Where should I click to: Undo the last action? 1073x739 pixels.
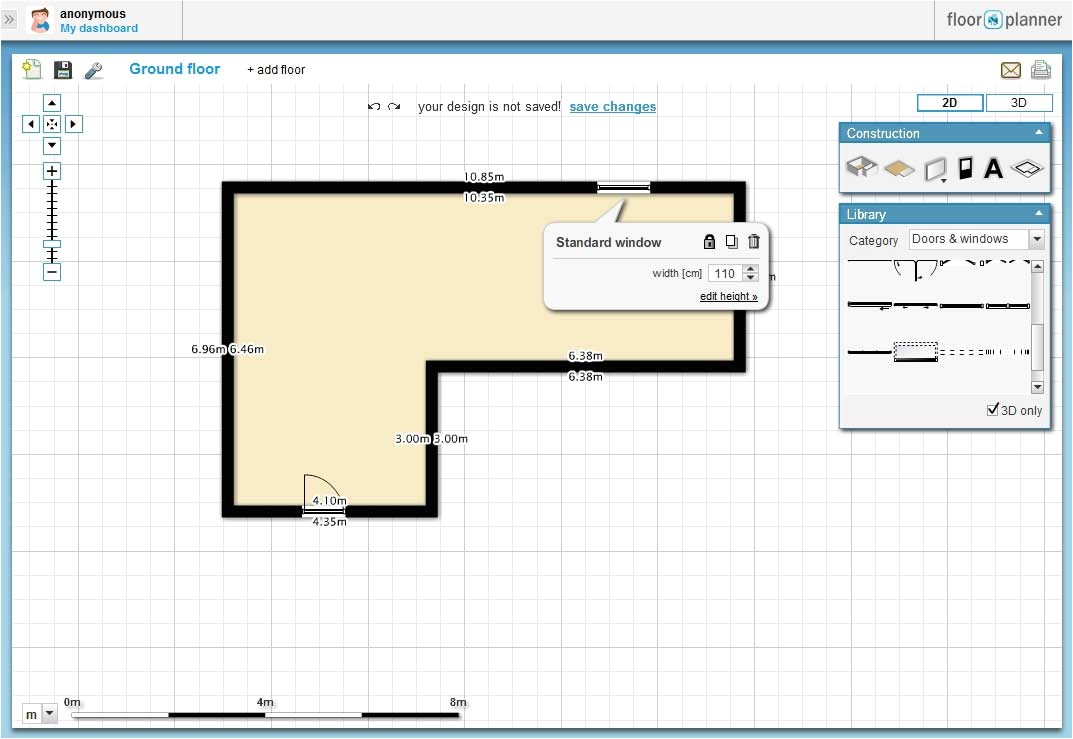point(374,106)
